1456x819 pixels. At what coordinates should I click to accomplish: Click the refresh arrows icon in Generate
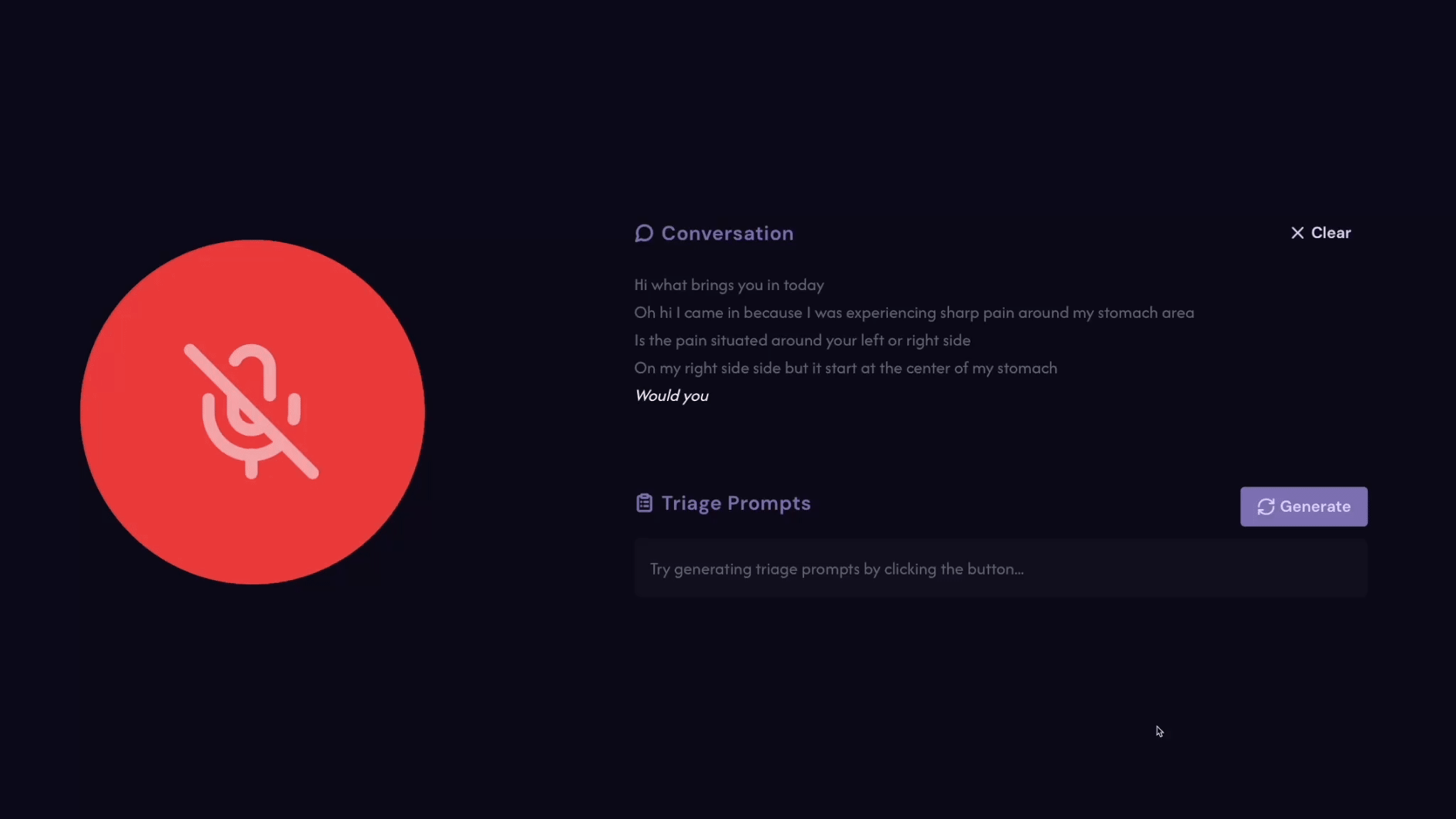tap(1265, 506)
